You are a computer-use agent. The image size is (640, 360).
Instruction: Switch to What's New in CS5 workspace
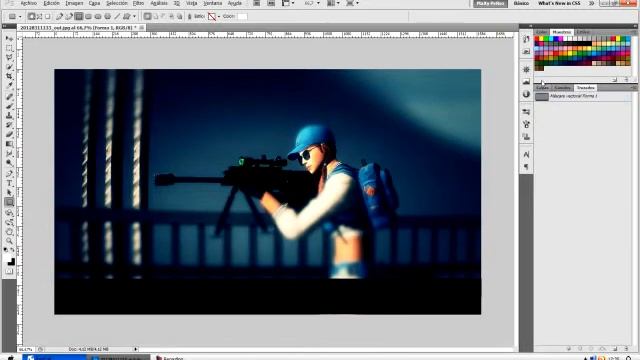coord(559,3)
